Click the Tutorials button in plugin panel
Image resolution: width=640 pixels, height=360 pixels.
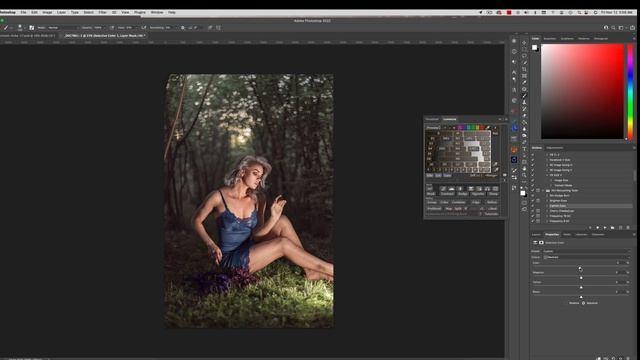coord(491,214)
